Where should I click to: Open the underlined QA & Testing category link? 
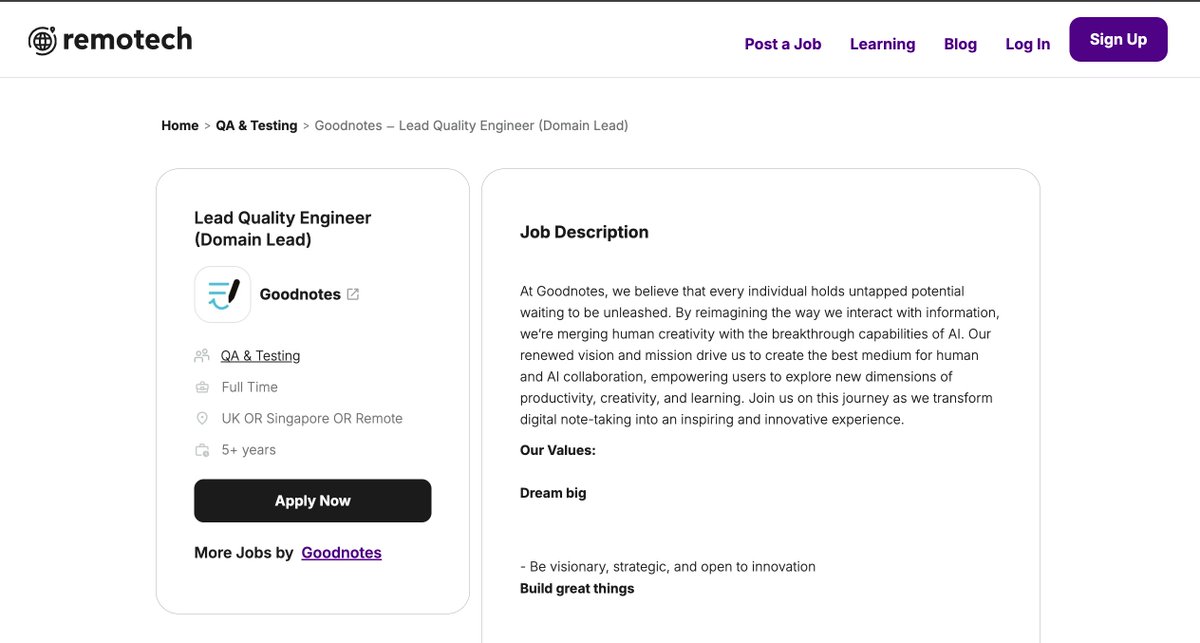260,355
